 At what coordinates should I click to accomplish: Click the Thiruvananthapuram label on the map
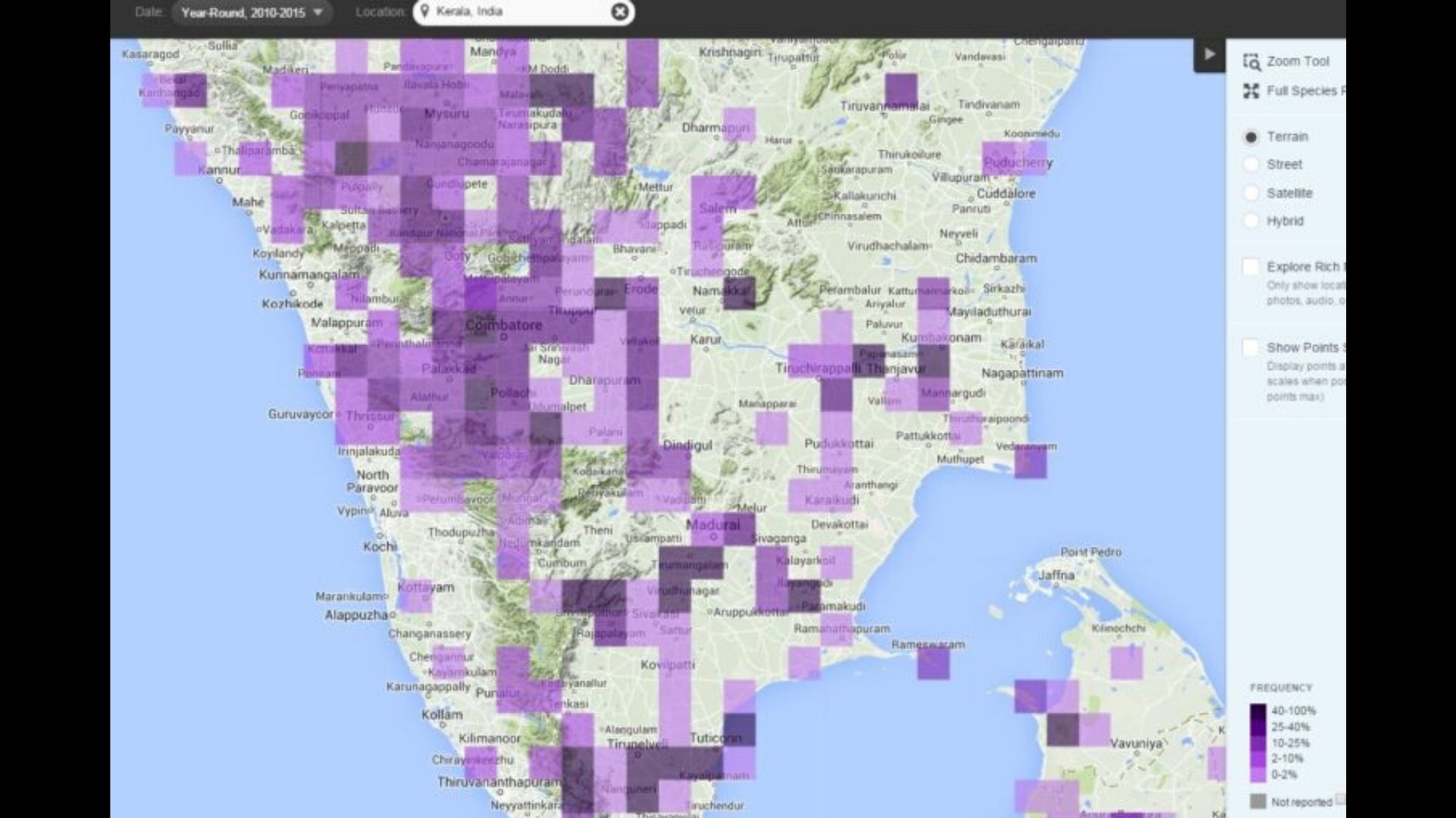click(499, 782)
